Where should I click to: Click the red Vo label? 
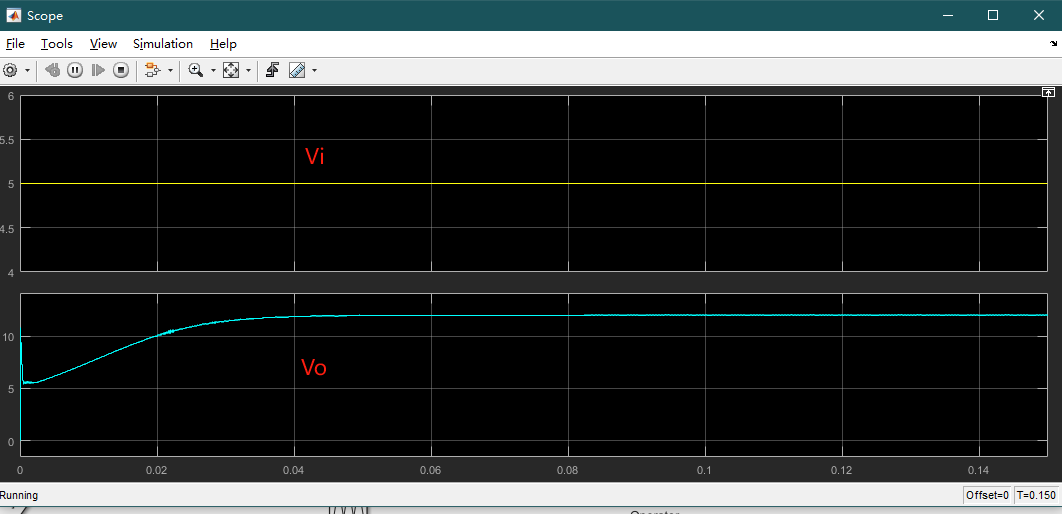pos(314,368)
